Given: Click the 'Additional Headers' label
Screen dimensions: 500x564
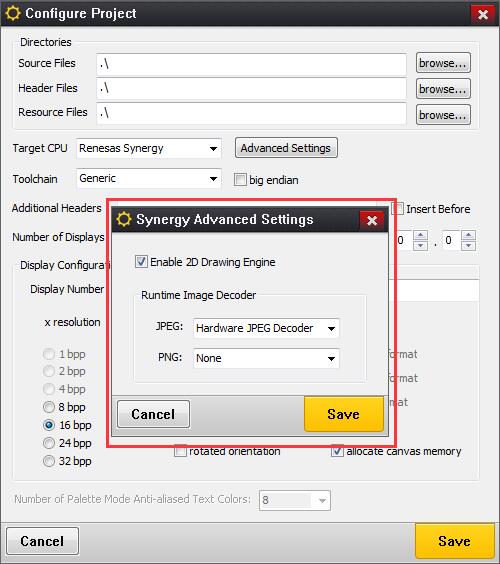Looking at the screenshot, I should pyautogui.click(x=57, y=208).
